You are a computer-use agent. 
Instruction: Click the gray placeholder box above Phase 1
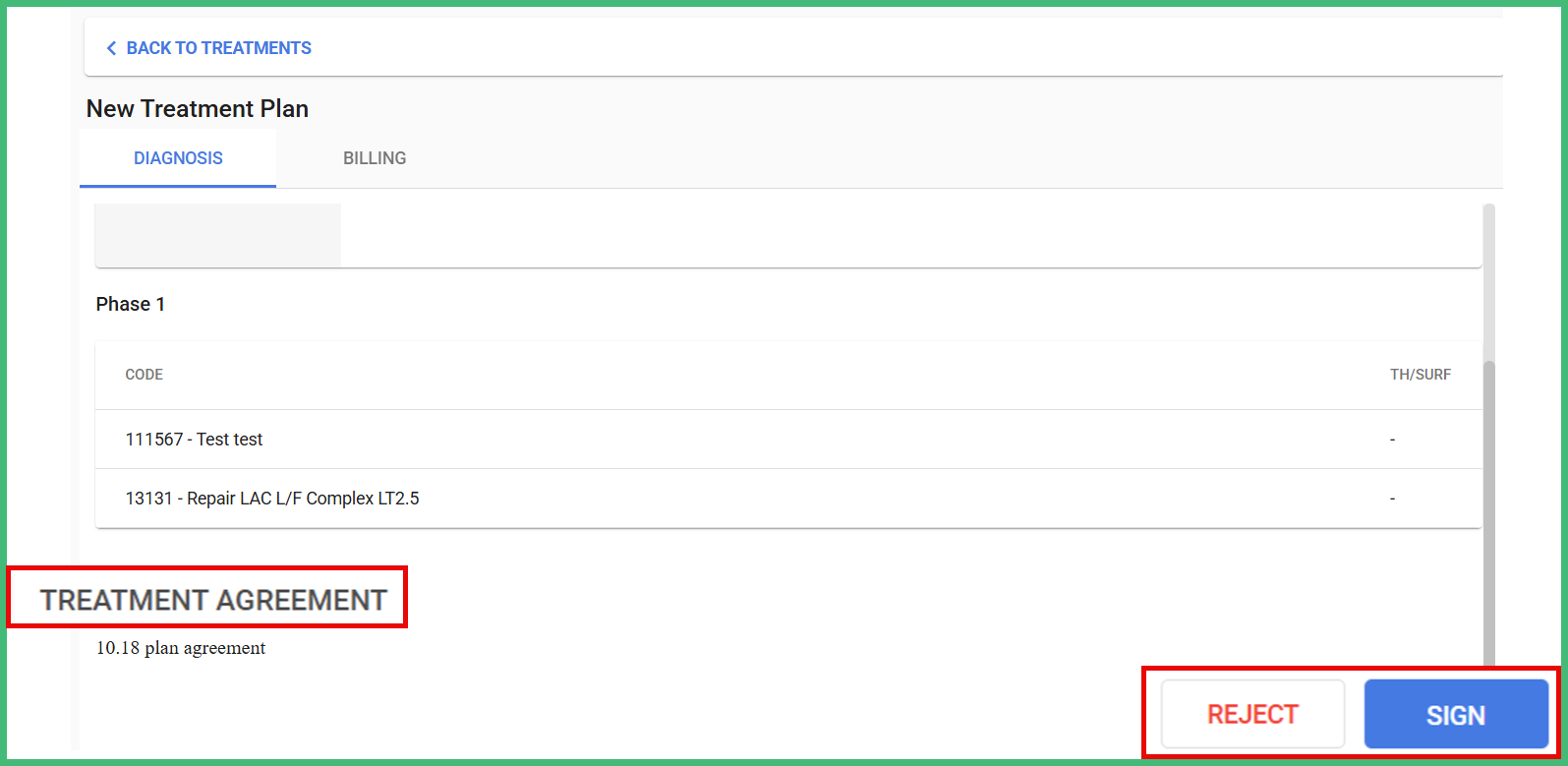click(218, 234)
